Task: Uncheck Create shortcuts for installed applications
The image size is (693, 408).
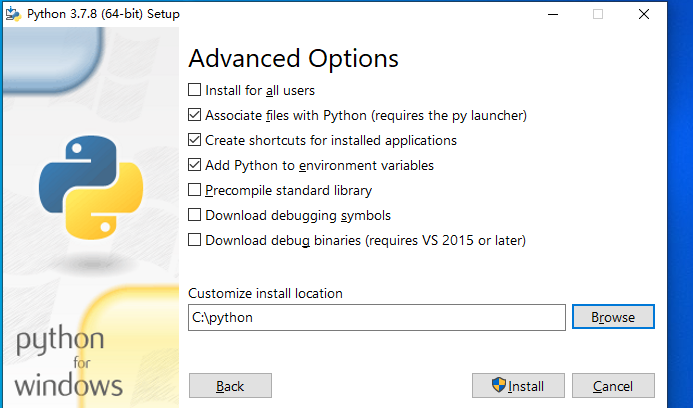Action: [x=194, y=140]
